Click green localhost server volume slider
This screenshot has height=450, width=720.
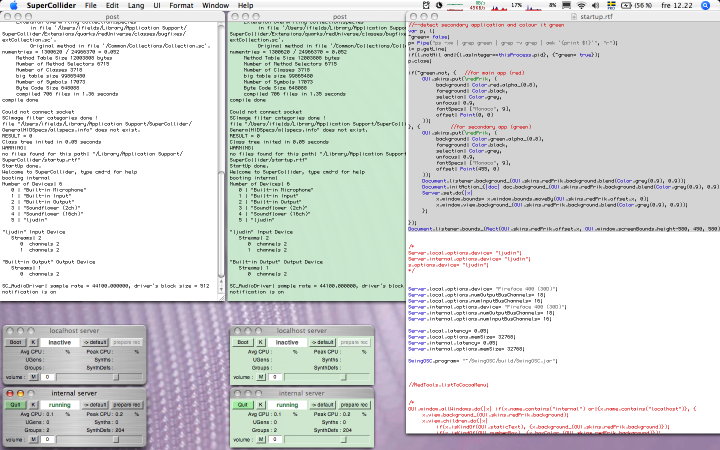pyautogui.click(x=327, y=377)
